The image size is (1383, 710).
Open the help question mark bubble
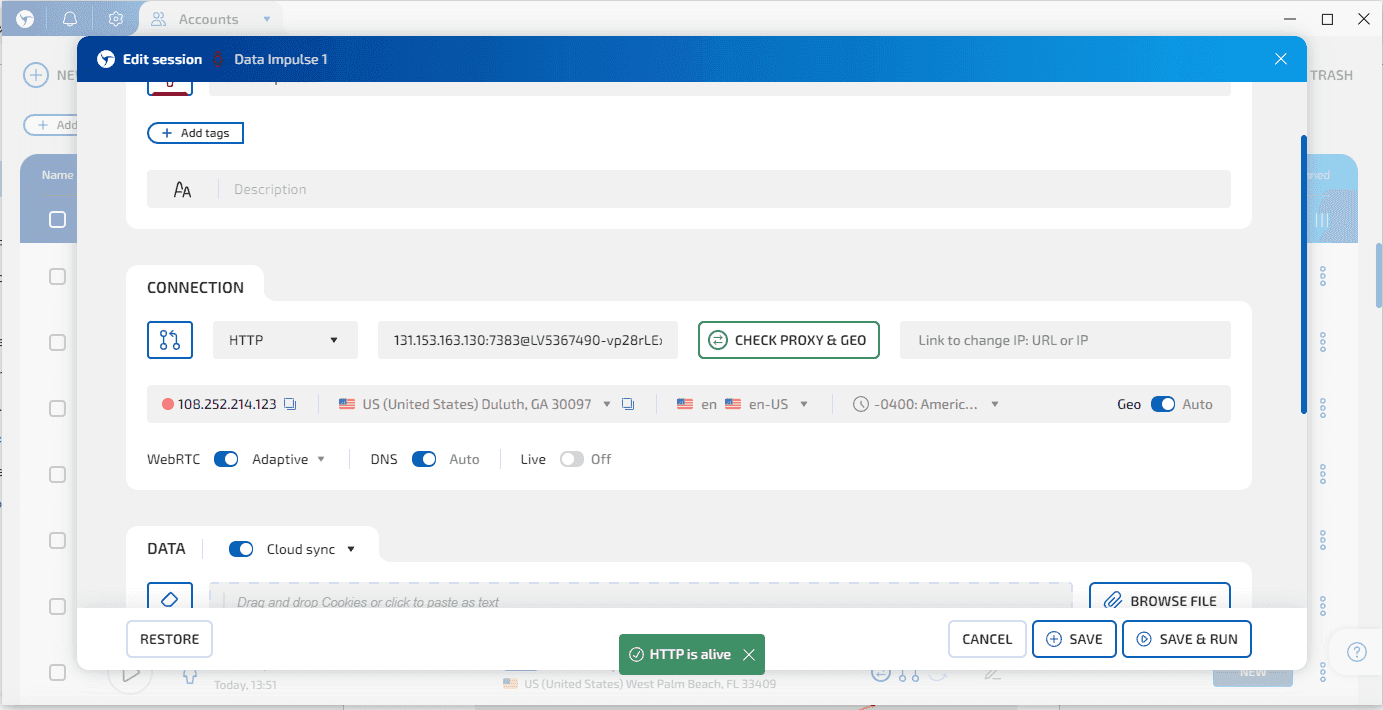point(1356,652)
